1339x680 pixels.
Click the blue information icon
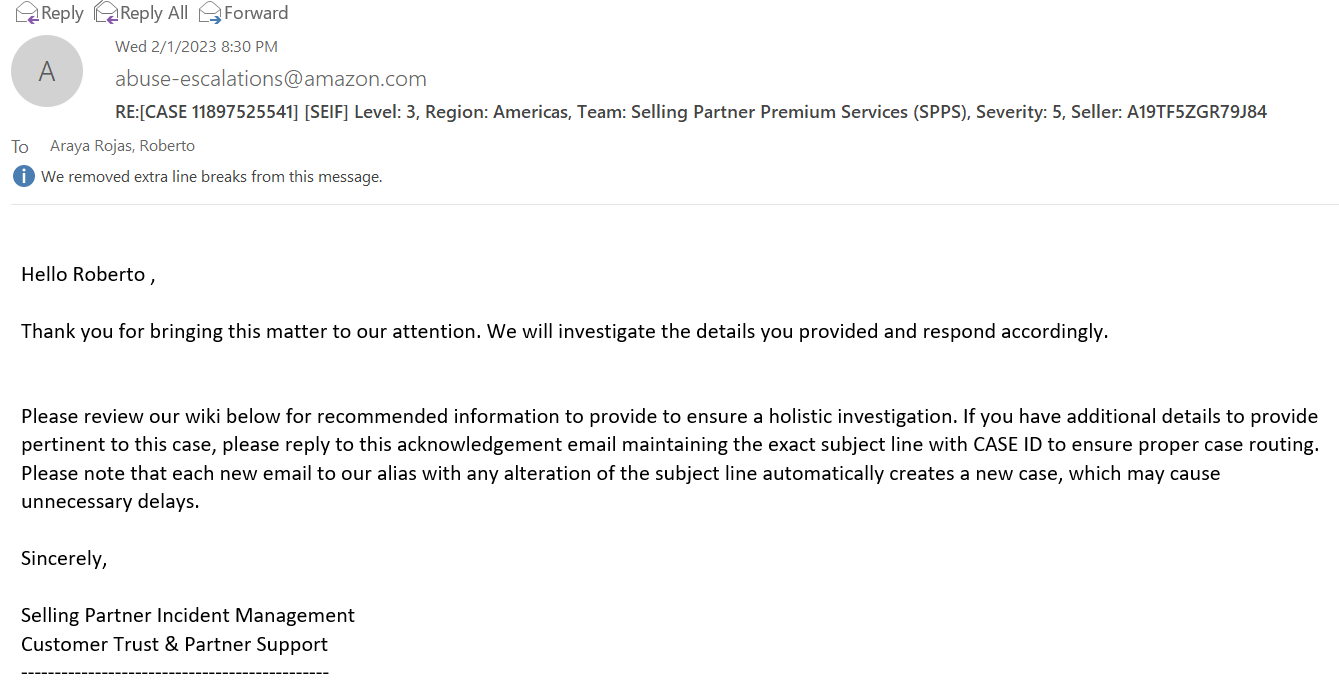23,177
